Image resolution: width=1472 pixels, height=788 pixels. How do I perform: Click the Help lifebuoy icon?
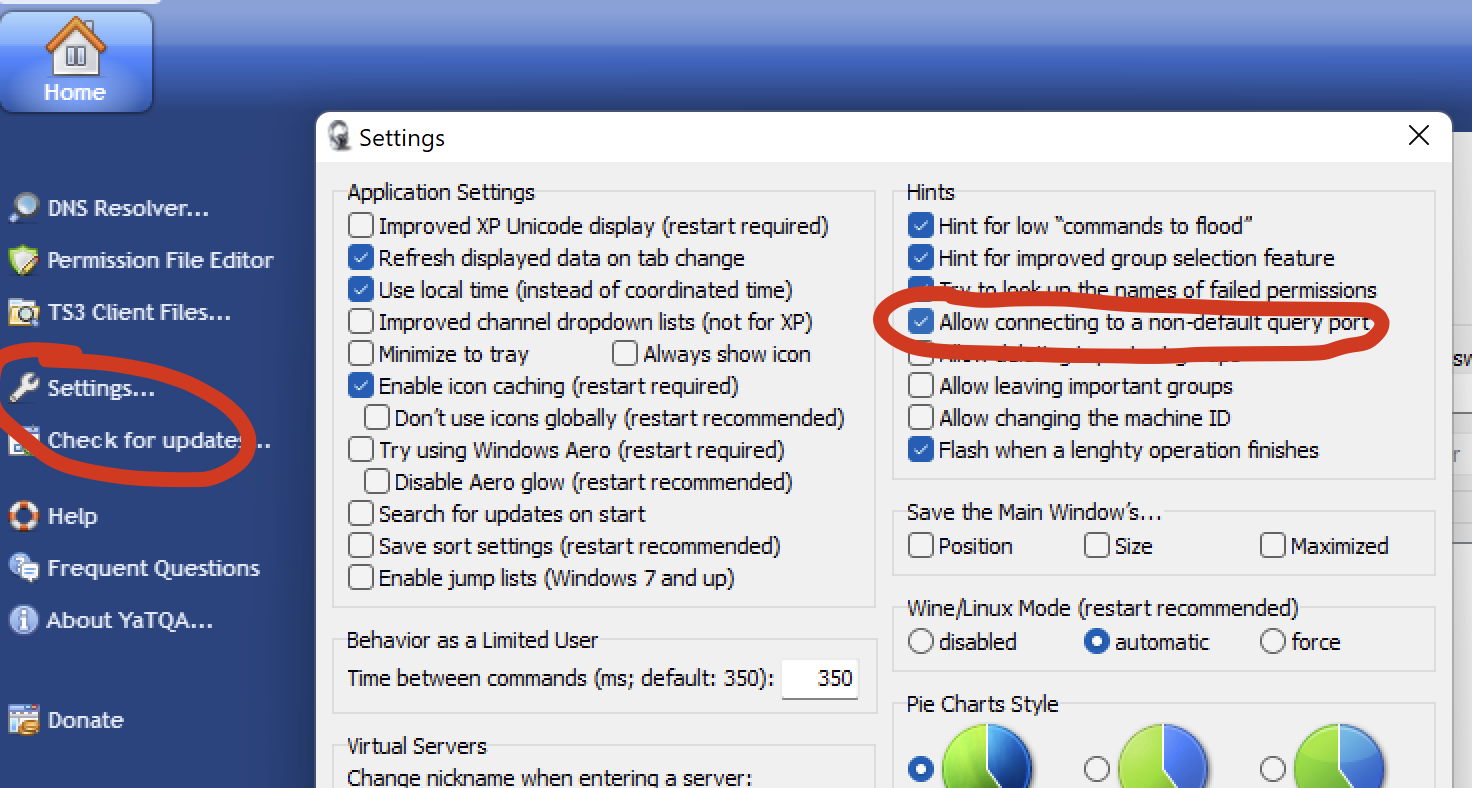(x=24, y=516)
